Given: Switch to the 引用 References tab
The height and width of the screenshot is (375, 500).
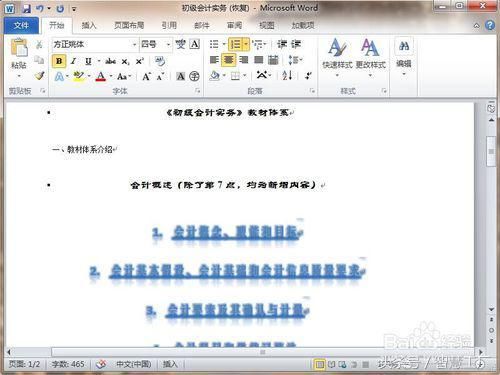Looking at the screenshot, I should 169,25.
